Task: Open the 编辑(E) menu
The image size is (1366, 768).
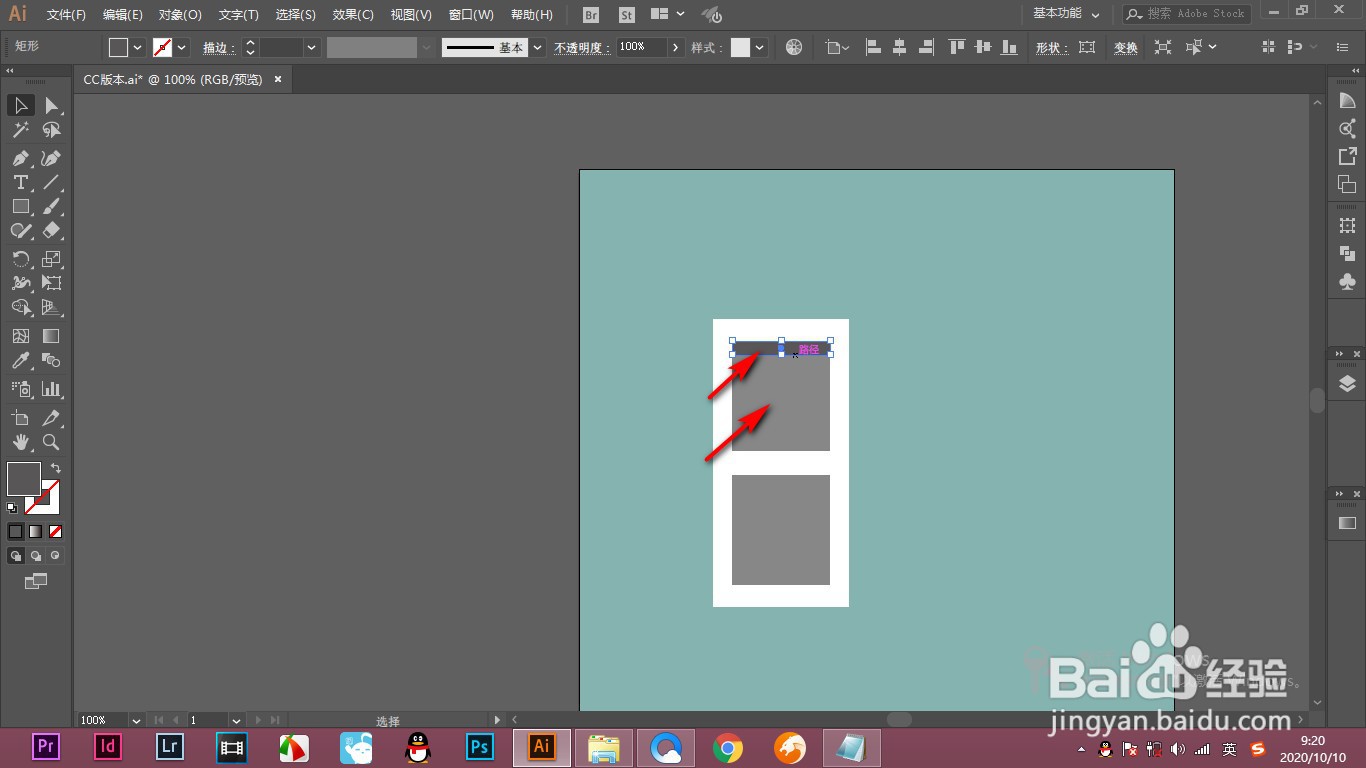Action: 123,15
